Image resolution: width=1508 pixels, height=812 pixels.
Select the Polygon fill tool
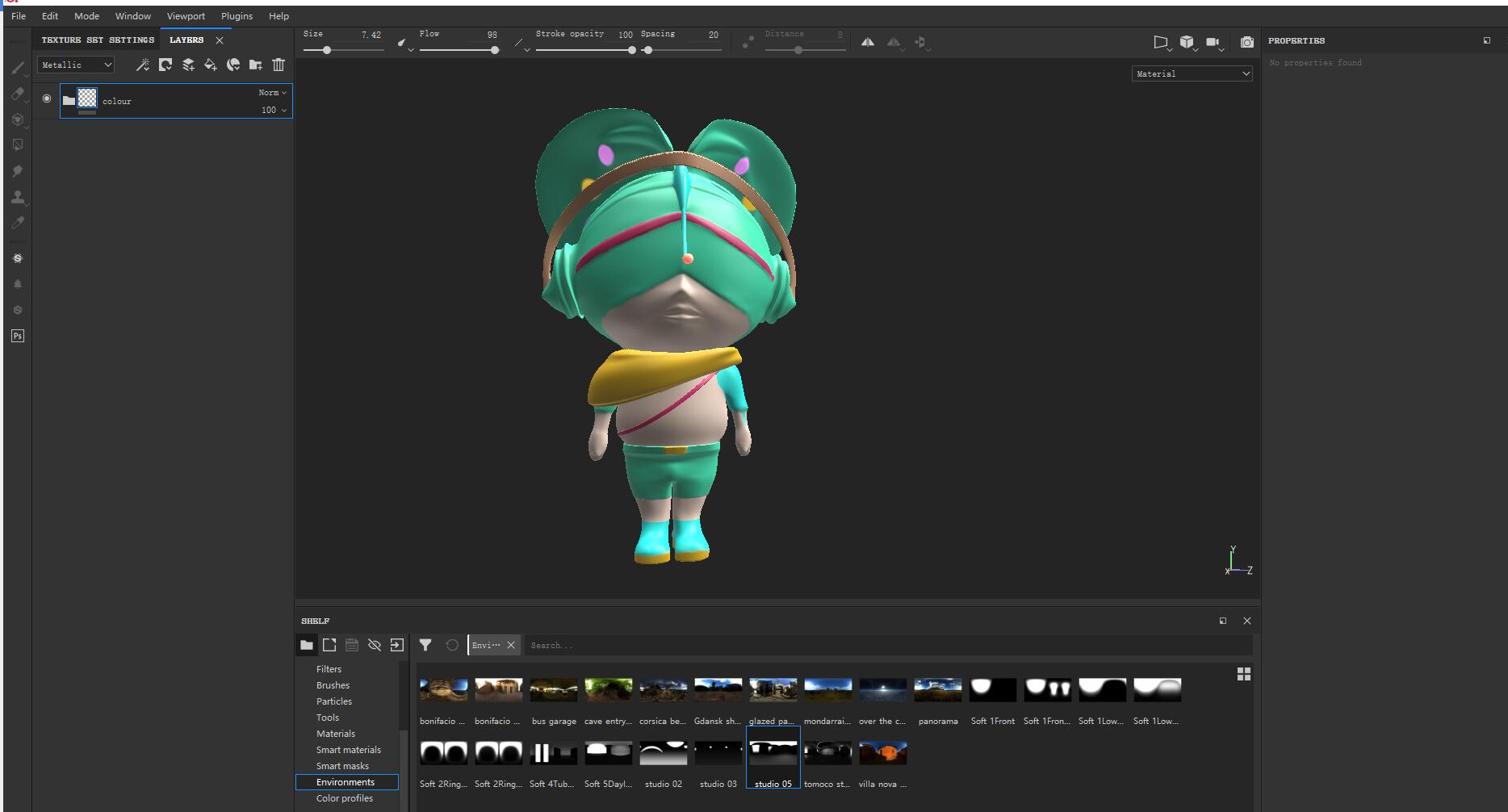coord(18,145)
